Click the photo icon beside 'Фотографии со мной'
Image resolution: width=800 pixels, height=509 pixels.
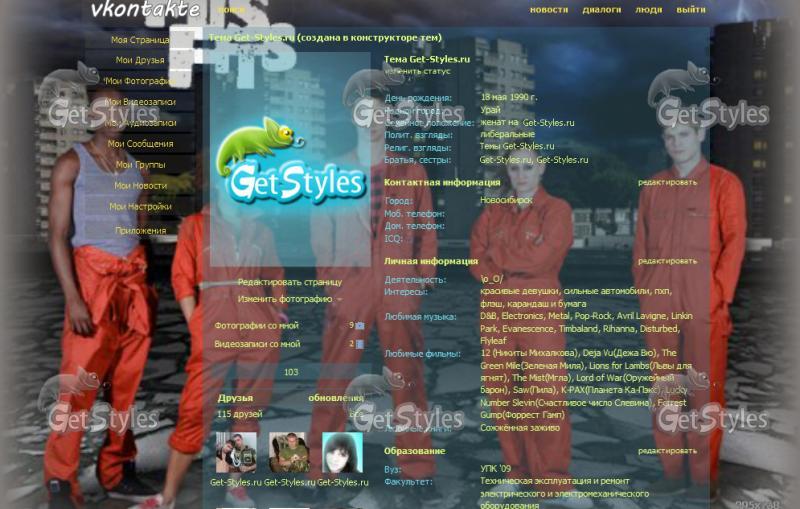tap(360, 325)
